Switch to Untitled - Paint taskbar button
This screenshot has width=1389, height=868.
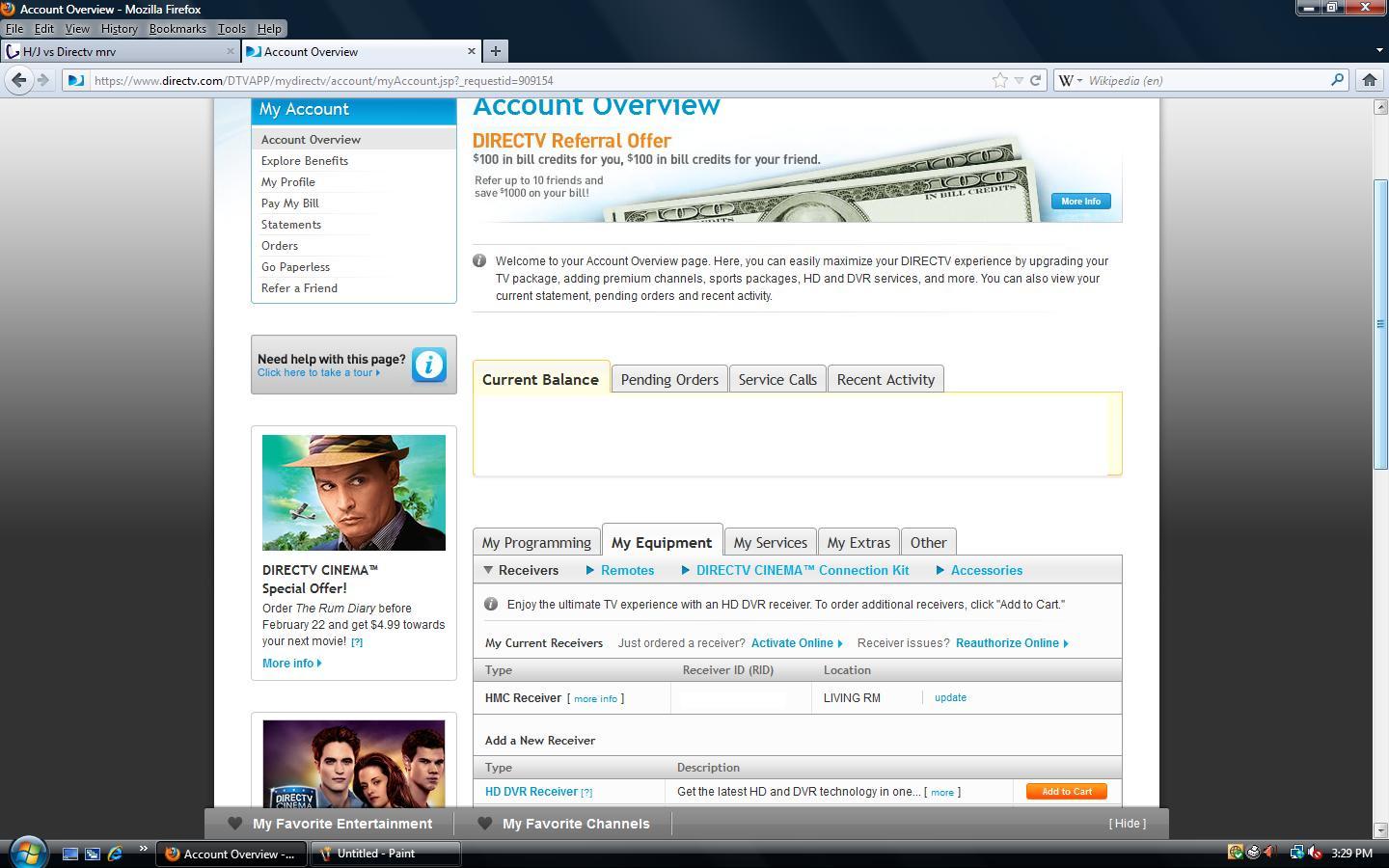click(x=385, y=854)
